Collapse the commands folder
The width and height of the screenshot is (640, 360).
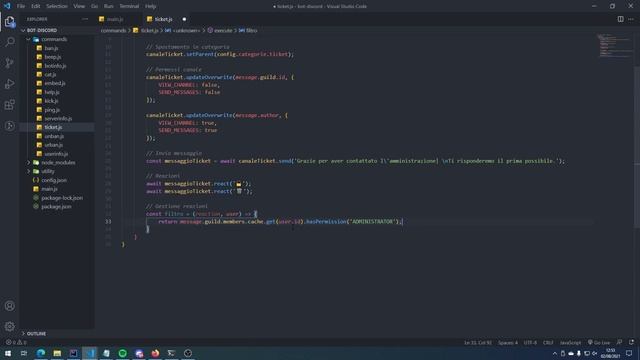click(x=53, y=39)
